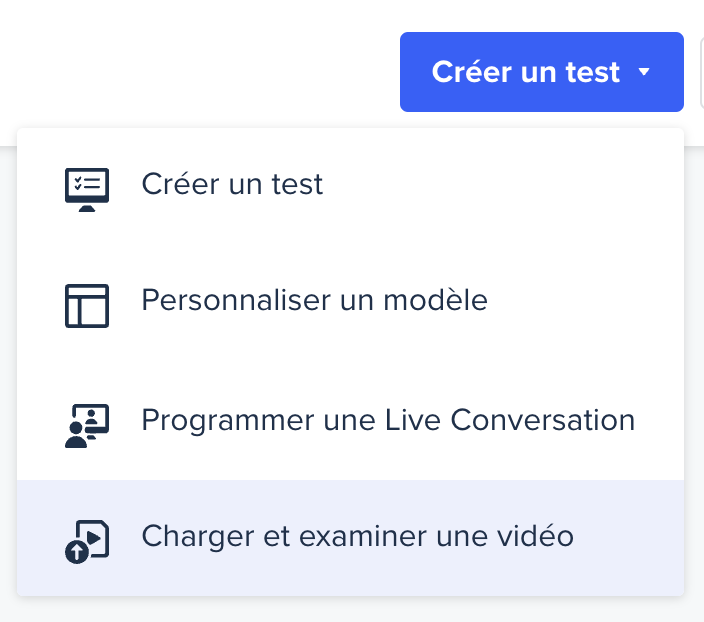Click the highlighted row's blank area after vidéo text

630,538
